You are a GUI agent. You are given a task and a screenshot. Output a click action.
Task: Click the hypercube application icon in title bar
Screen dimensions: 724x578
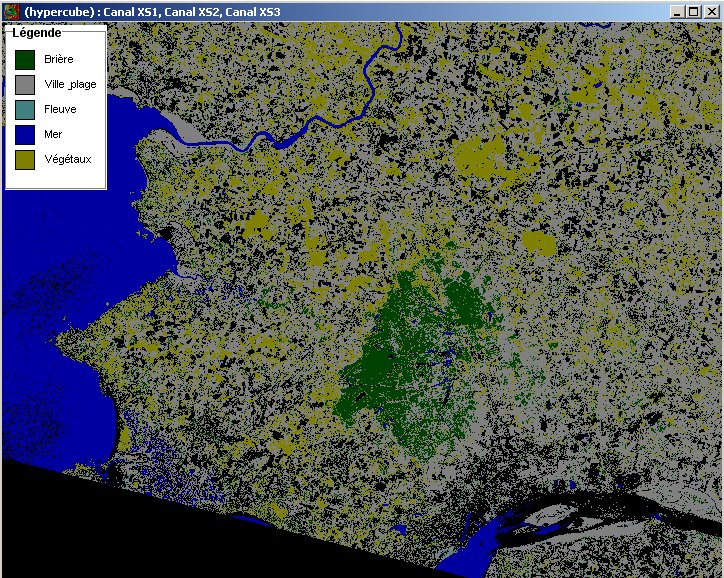coord(12,11)
